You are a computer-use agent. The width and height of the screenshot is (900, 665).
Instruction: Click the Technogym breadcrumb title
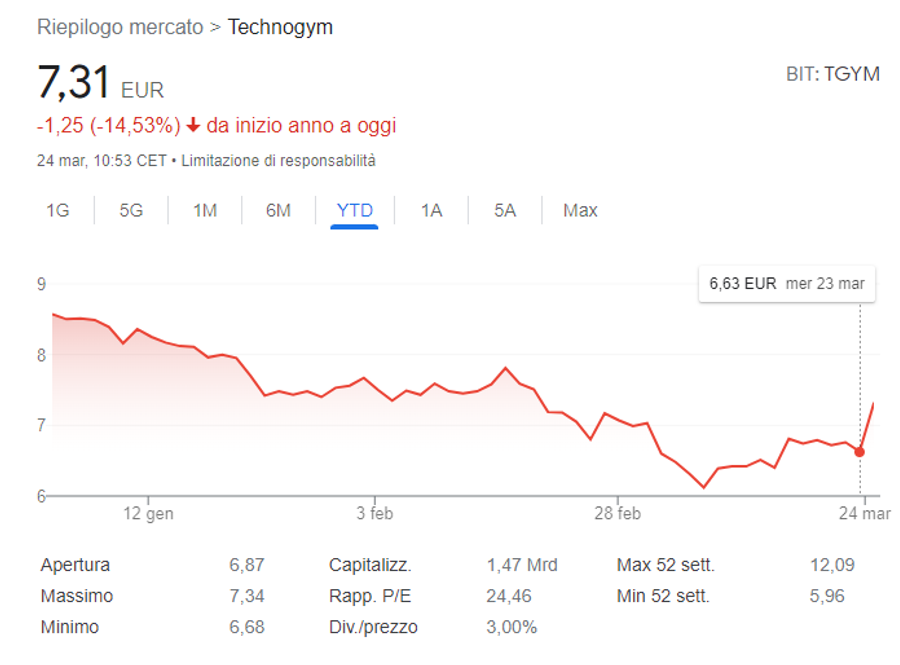[x=280, y=27]
